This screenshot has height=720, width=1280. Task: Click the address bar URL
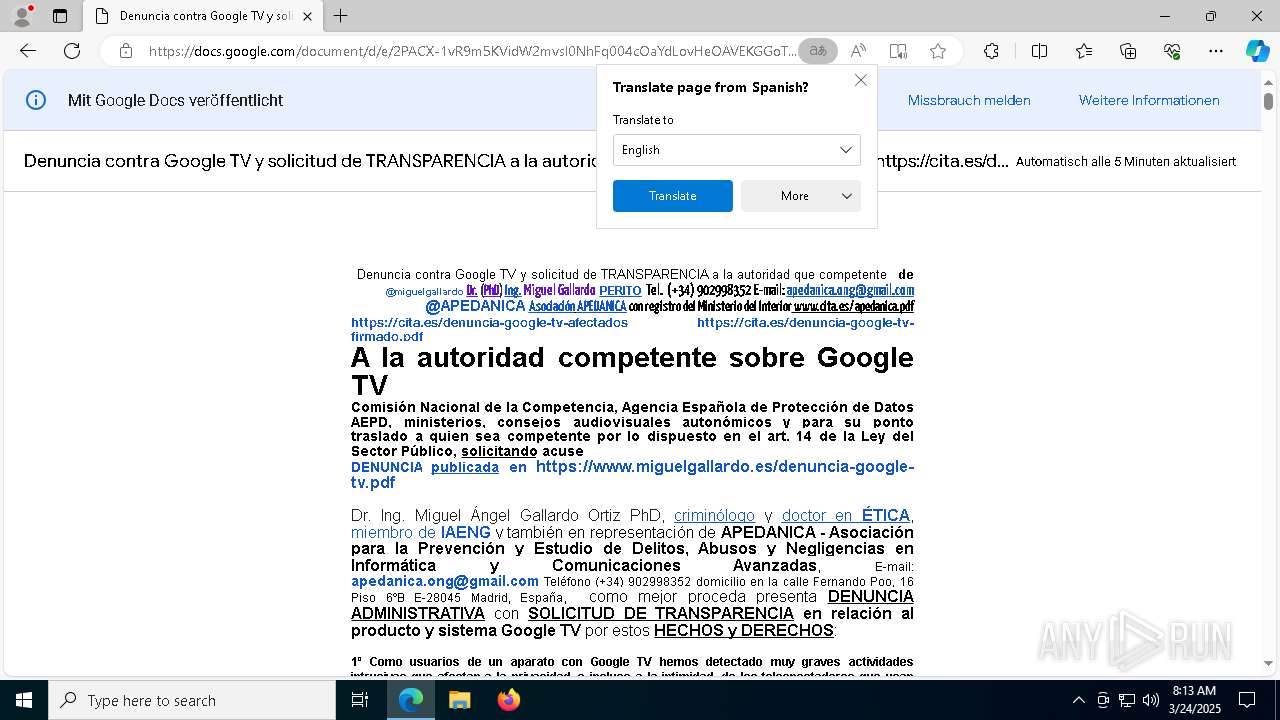472,51
